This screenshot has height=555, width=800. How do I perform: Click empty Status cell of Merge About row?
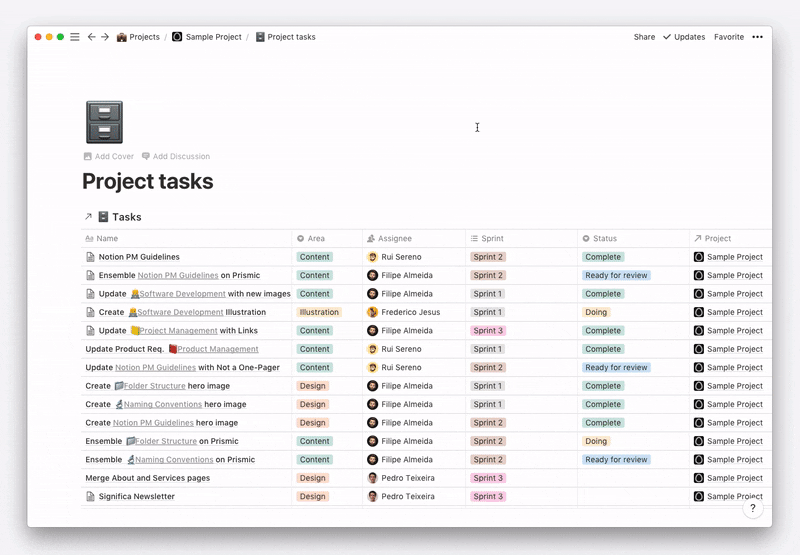[x=633, y=478]
